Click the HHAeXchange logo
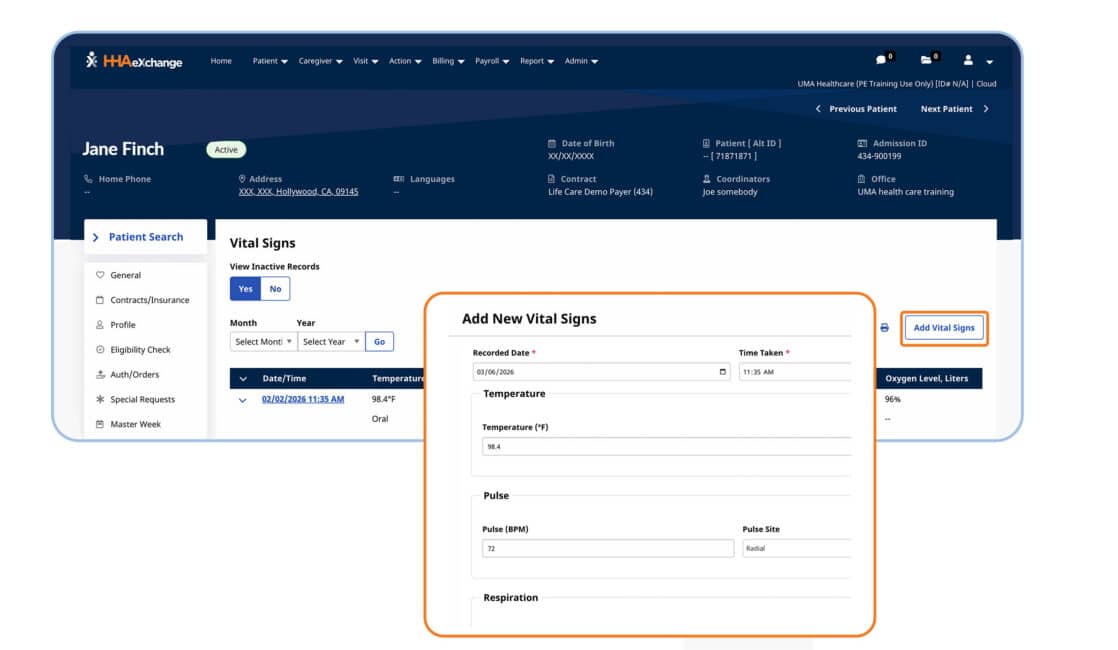Image resolution: width=1118 pixels, height=650 pixels. click(134, 61)
